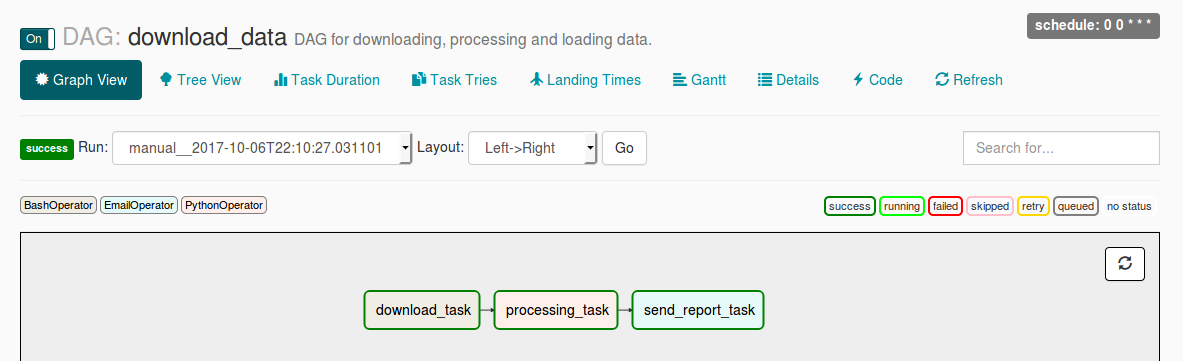Click the schedule 0 0 * * * badge
Viewport: 1183px width, 361px height.
pos(1093,25)
